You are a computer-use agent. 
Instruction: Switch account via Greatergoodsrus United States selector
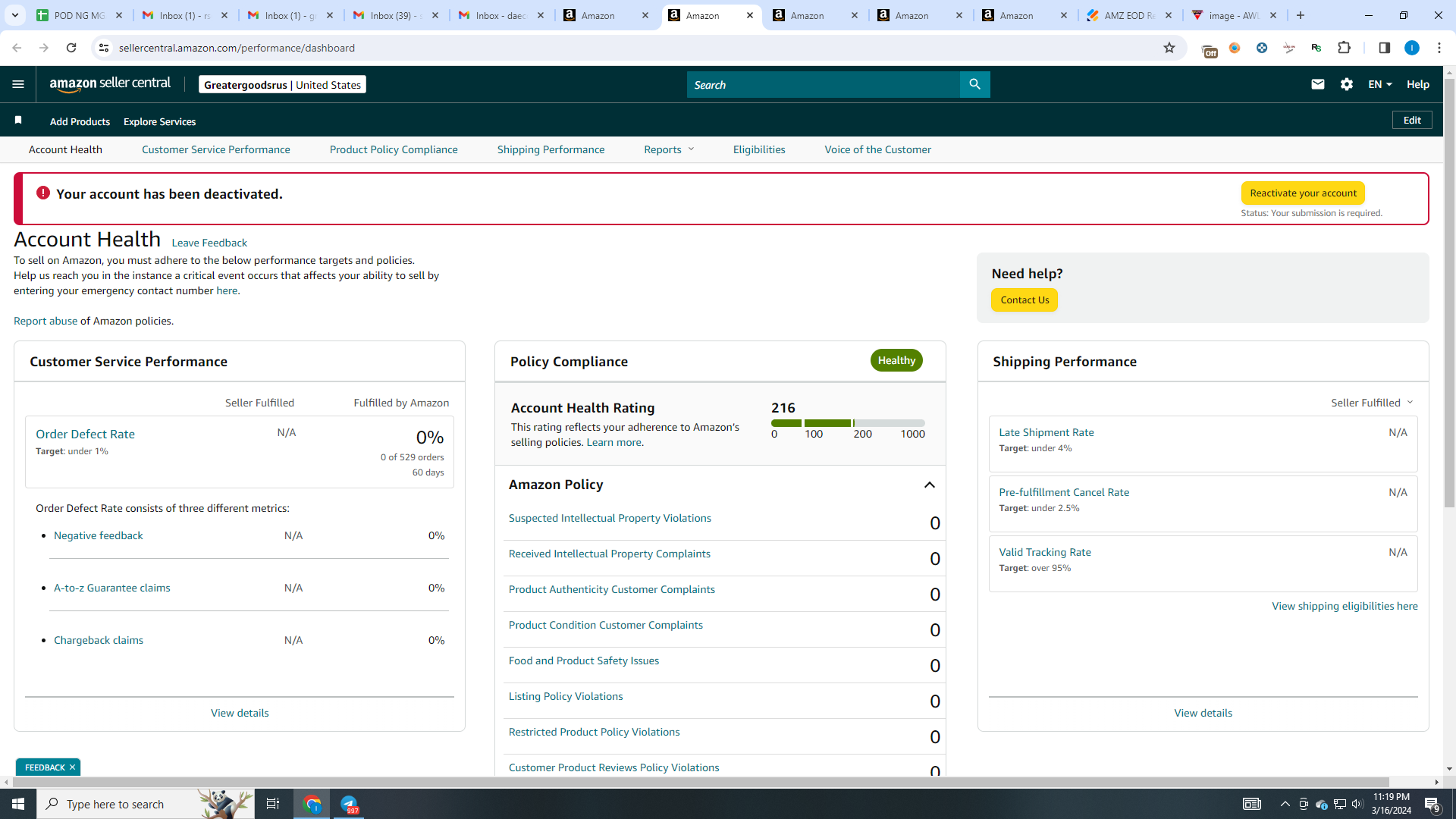click(282, 84)
